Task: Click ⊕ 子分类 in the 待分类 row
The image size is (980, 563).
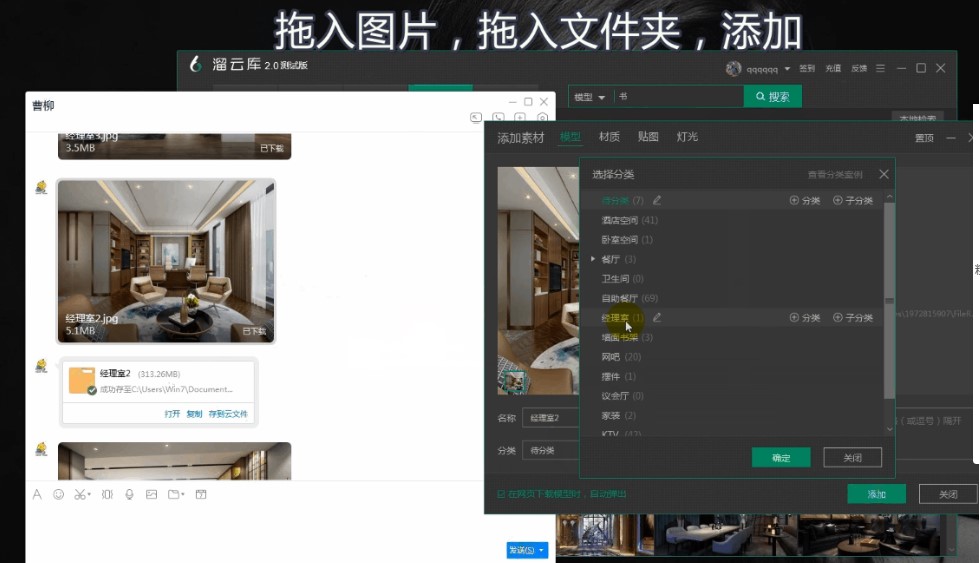Action: (x=853, y=200)
